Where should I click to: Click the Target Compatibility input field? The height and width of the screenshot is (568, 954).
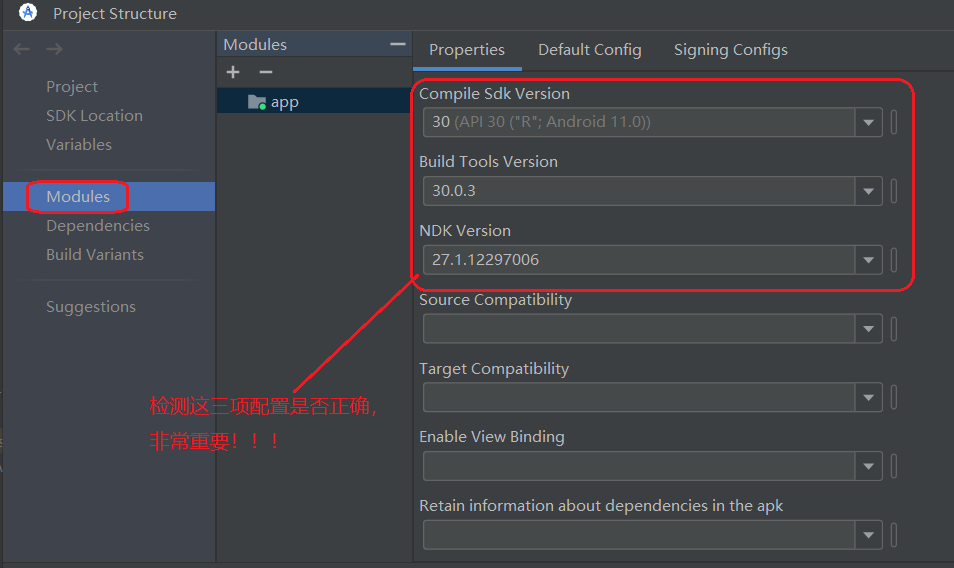638,398
